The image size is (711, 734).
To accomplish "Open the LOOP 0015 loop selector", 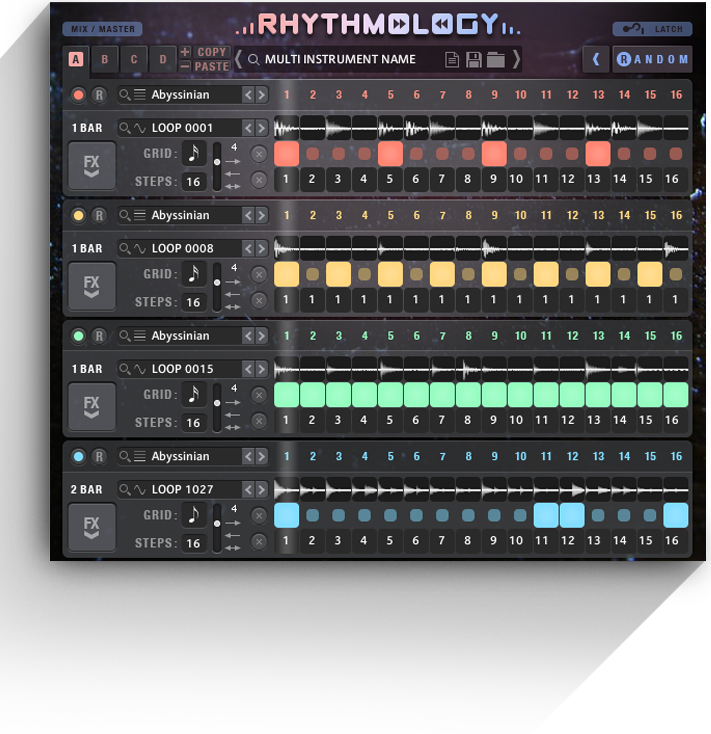I will (x=179, y=369).
